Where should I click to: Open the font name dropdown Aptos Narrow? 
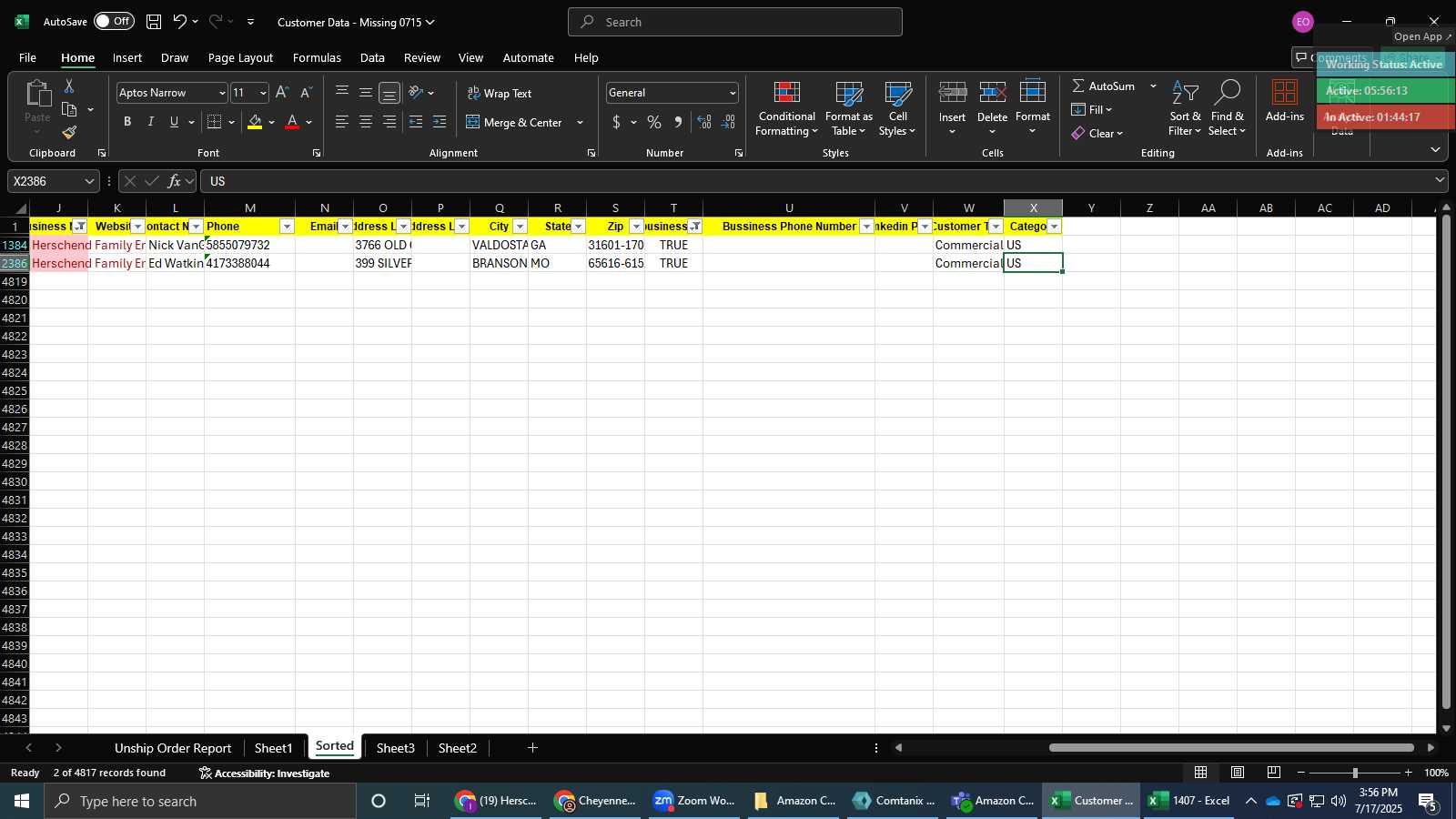(221, 93)
